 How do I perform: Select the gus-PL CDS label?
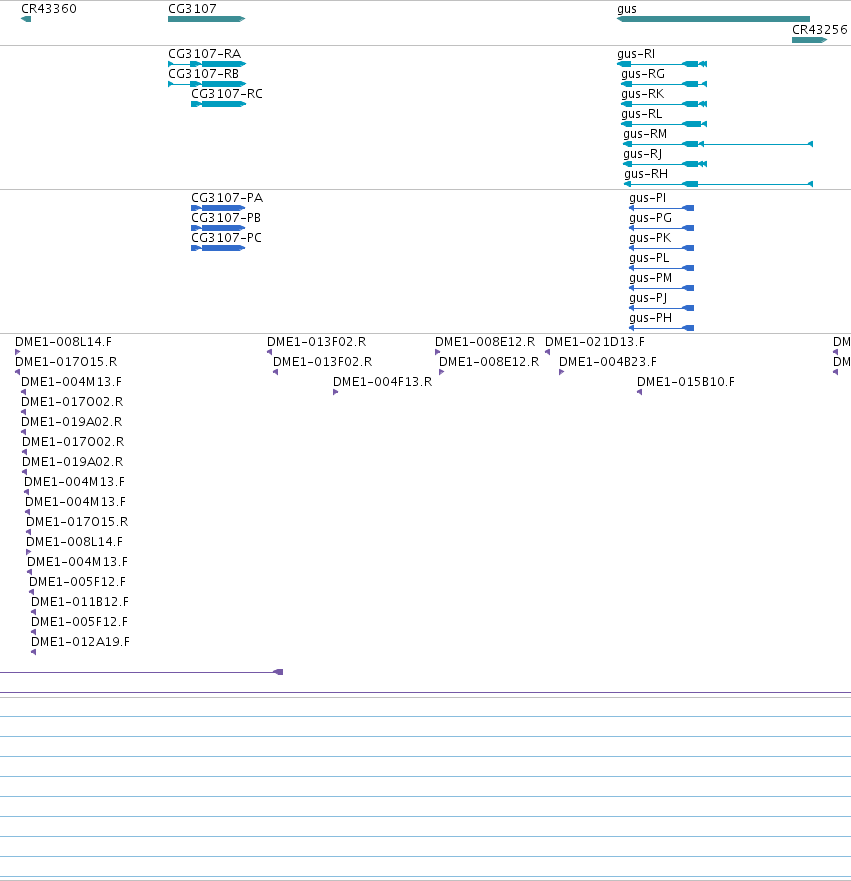pos(649,258)
